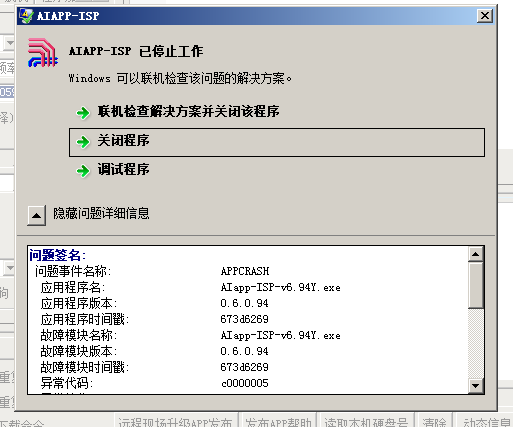Click 清除 button in background window
Image resolution: width=513 pixels, height=427 pixels.
tap(435, 421)
